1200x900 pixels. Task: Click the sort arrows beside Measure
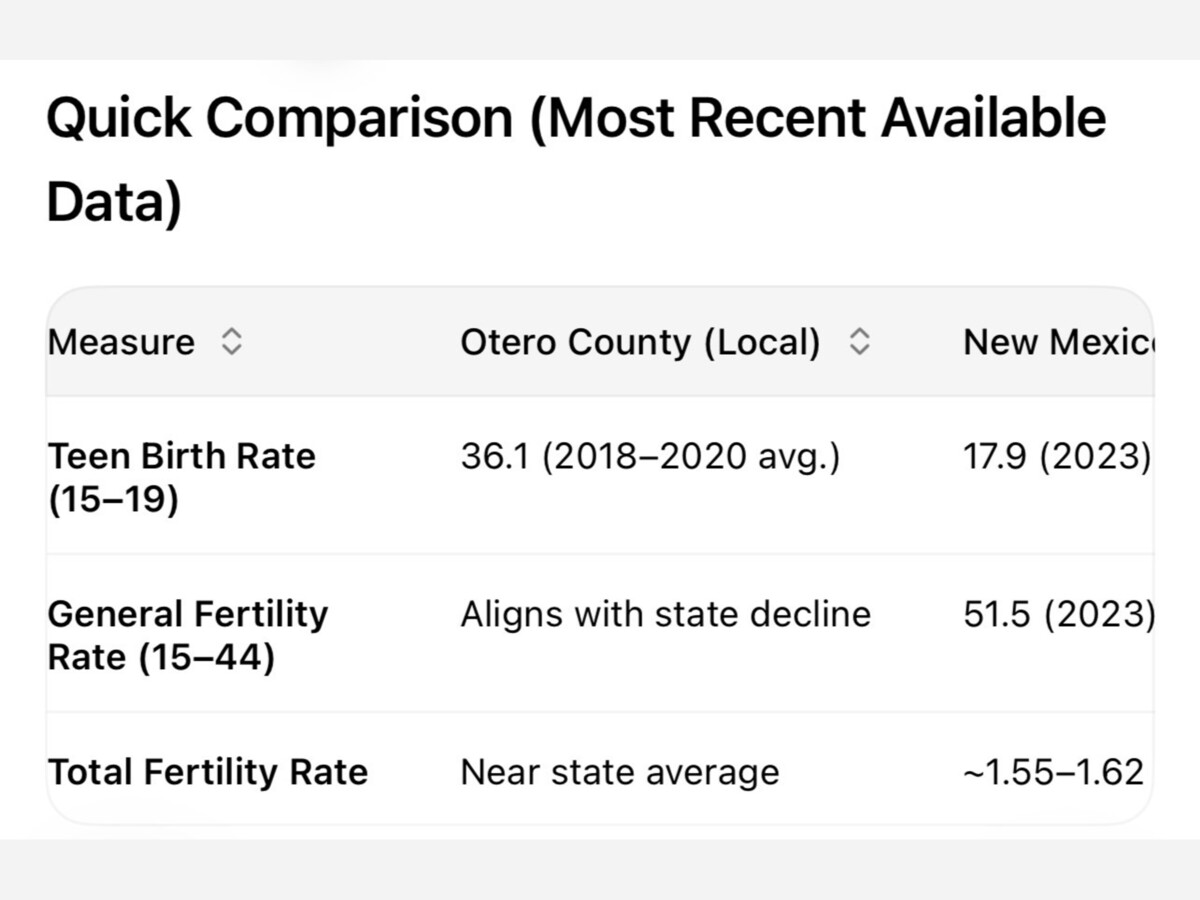(231, 343)
